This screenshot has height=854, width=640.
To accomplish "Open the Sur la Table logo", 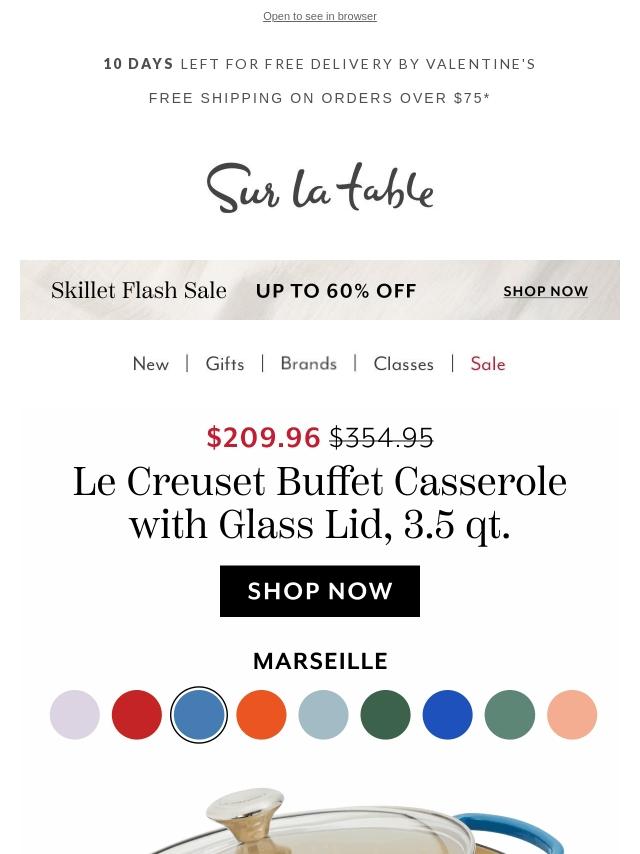I will point(320,188).
